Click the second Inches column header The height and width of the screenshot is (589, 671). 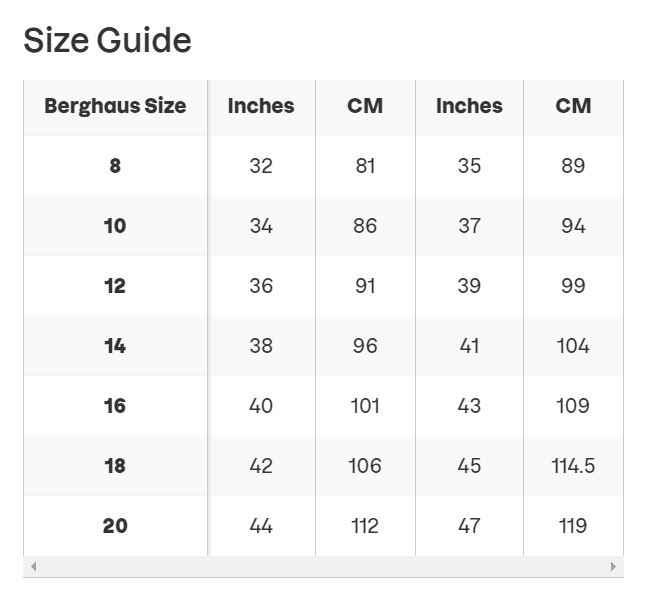[x=469, y=106]
